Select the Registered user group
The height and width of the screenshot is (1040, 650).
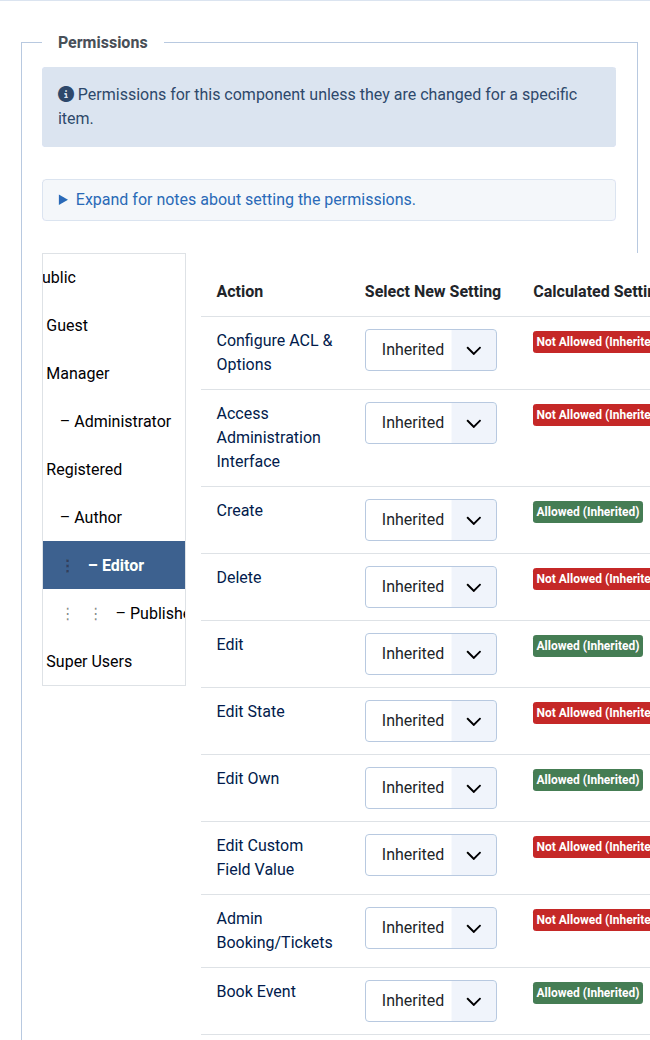tap(84, 470)
